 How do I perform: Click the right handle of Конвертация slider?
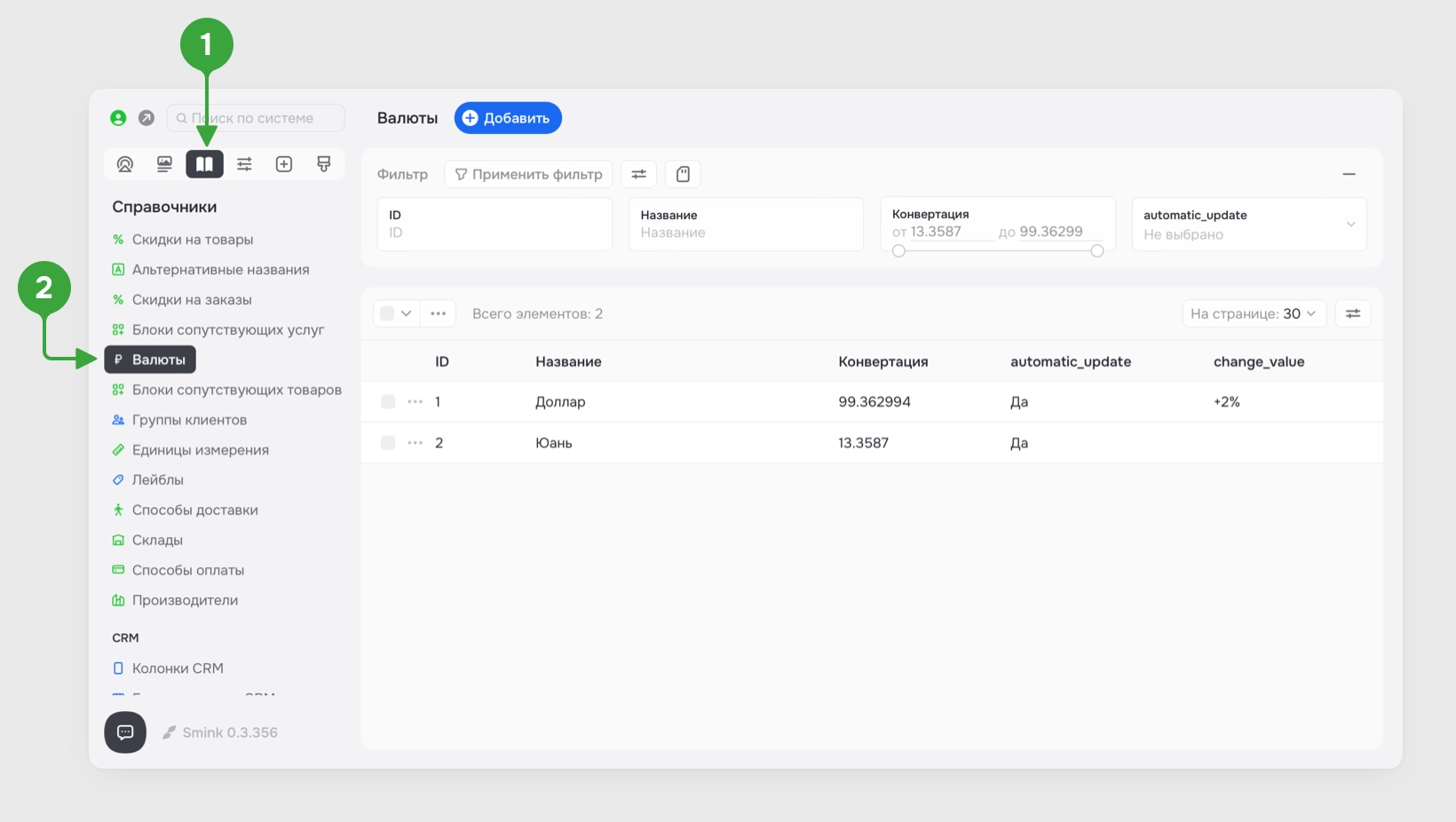[1097, 251]
